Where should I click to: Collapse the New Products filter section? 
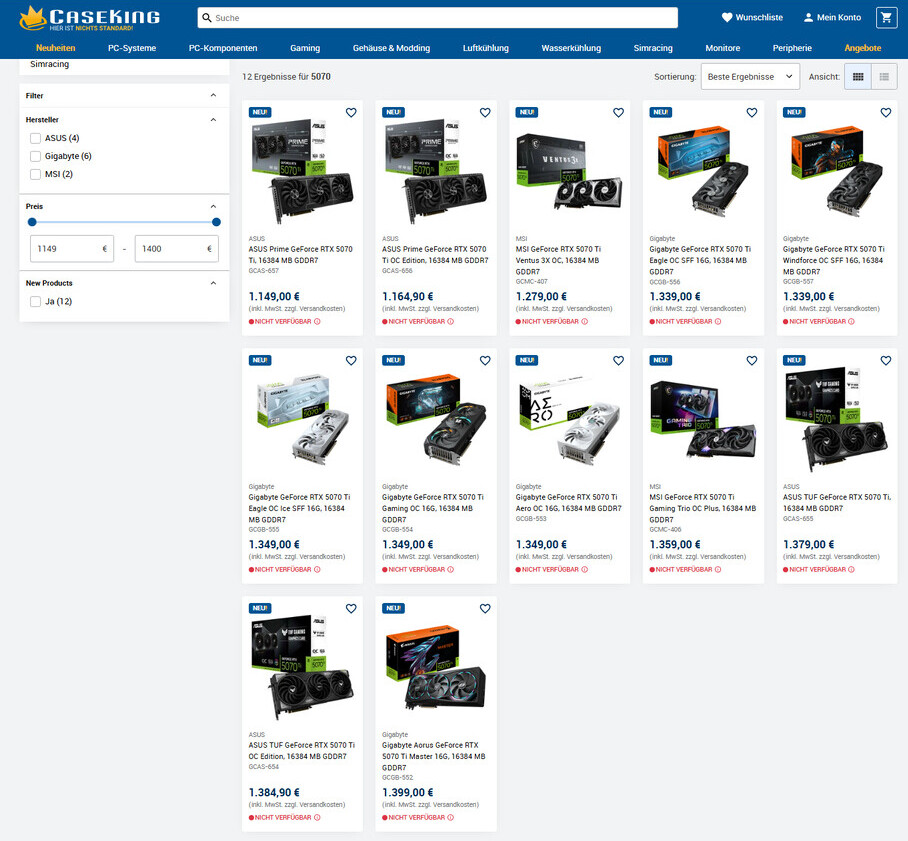[x=213, y=283]
